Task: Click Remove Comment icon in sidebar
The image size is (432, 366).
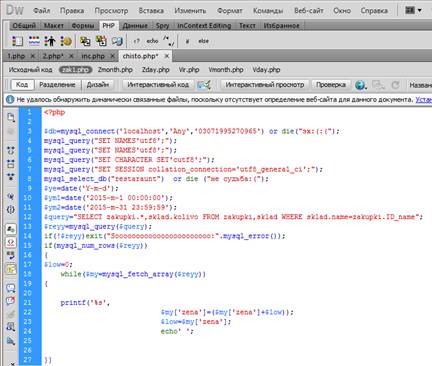Action: pyautogui.click(x=11, y=301)
